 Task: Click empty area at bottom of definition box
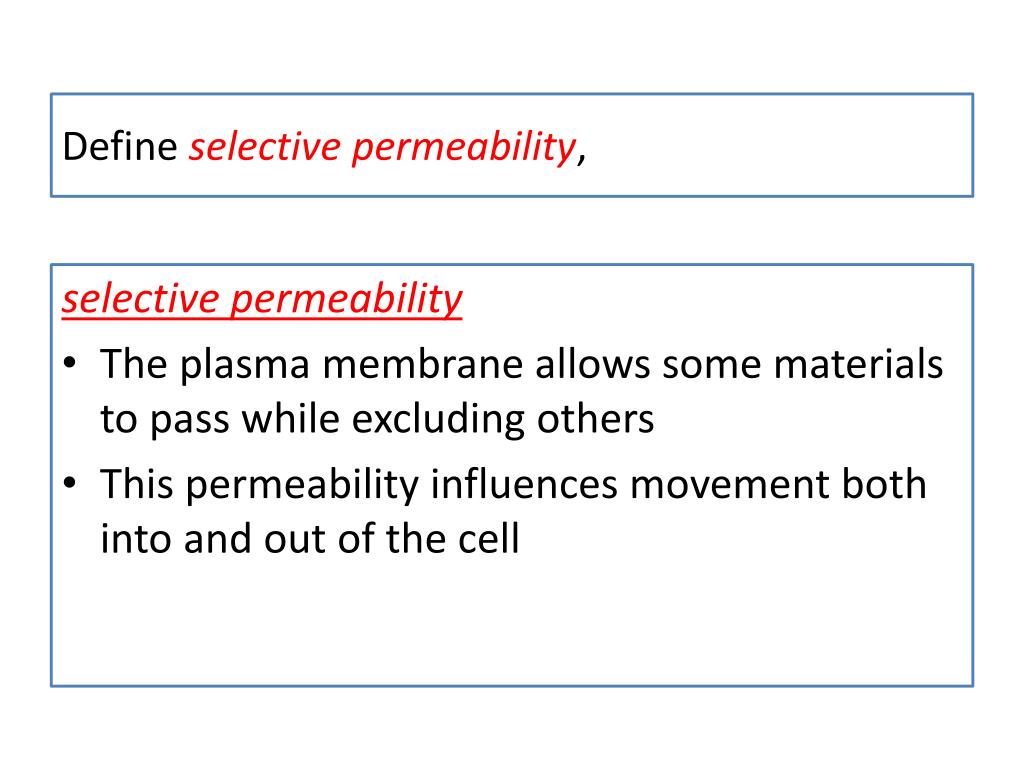[512, 624]
